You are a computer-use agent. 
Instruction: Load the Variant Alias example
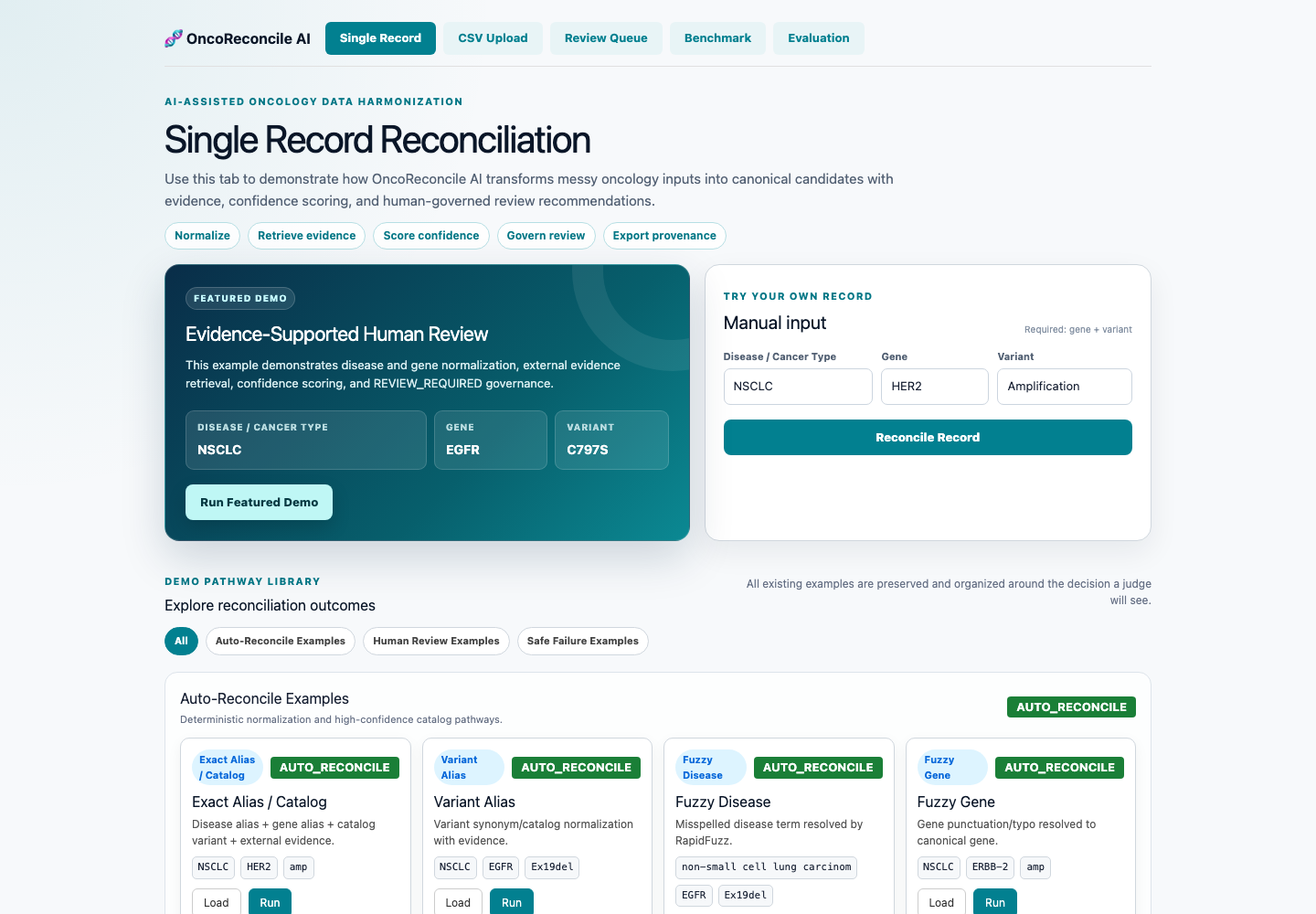pos(458,902)
